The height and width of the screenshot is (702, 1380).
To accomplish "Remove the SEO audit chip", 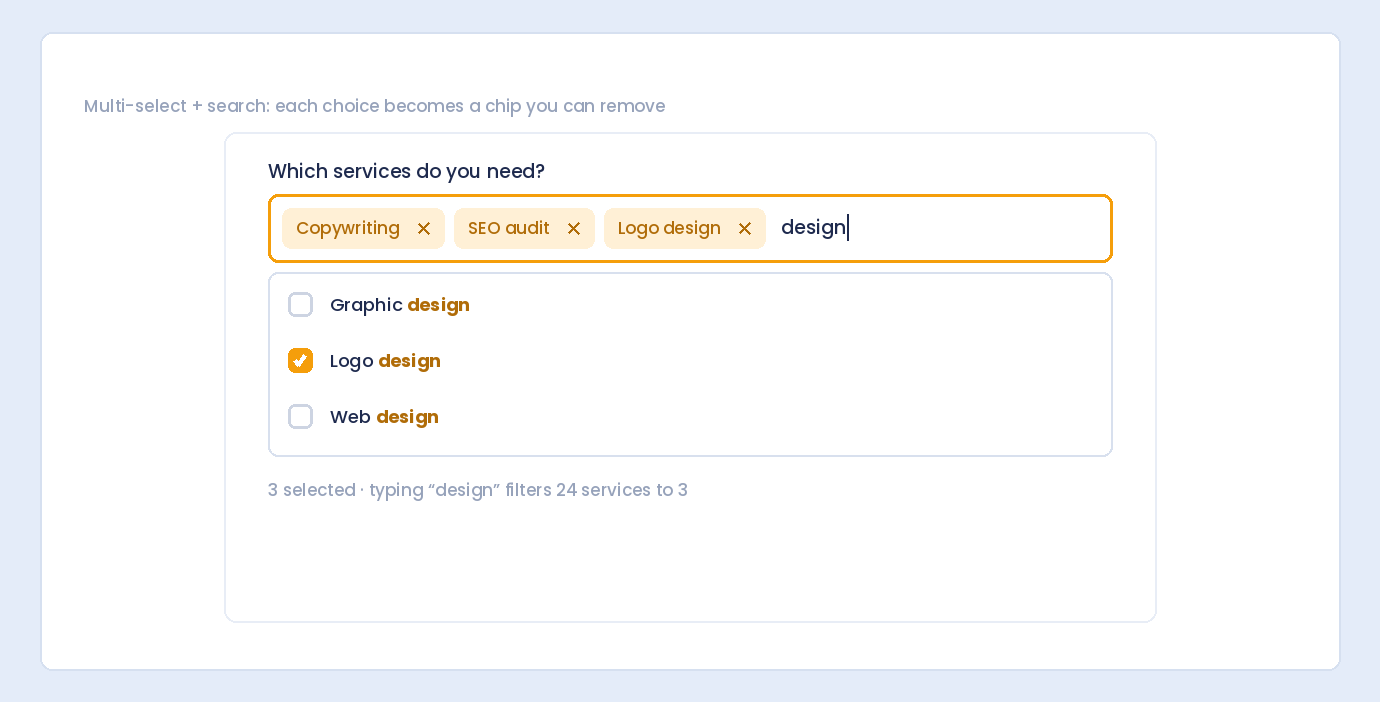I will click(x=574, y=229).
